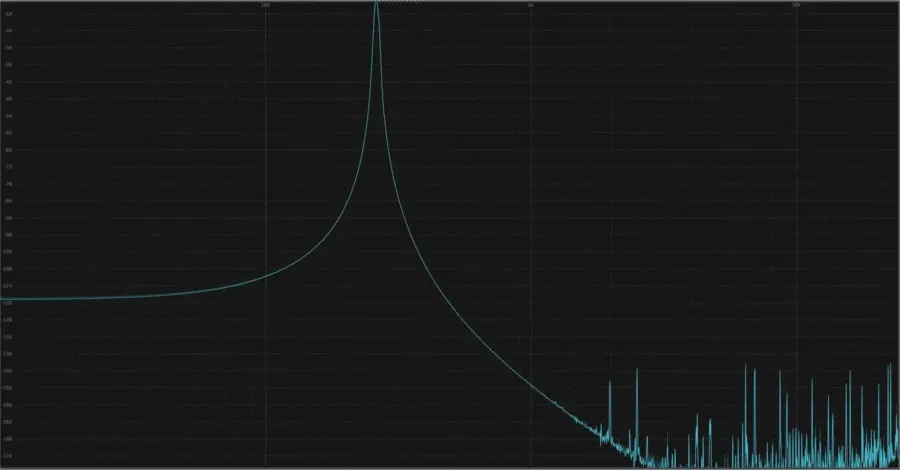Click the -120 dB level axis label

pyautogui.click(x=9, y=302)
